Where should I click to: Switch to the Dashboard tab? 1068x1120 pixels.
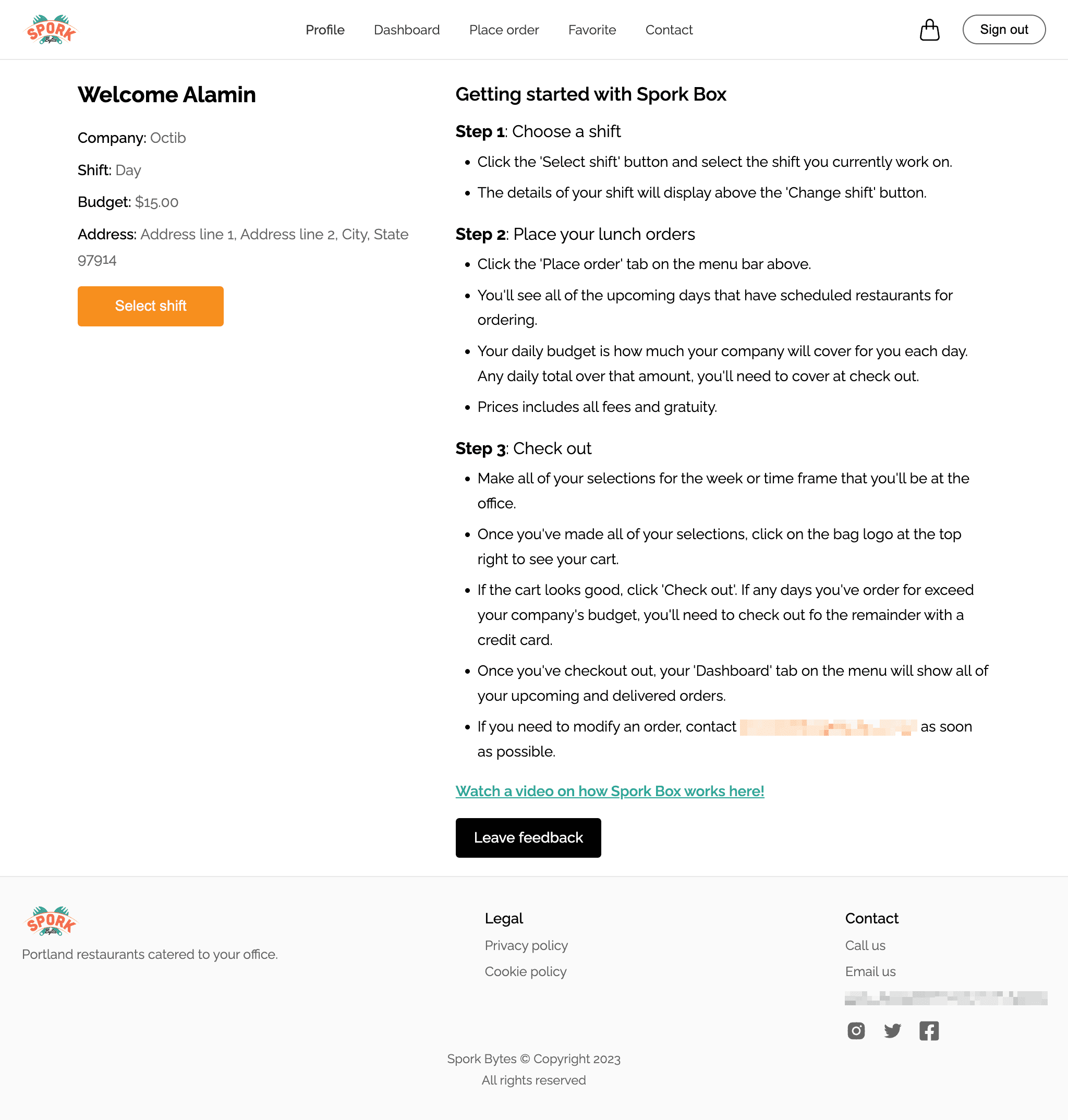pos(406,30)
